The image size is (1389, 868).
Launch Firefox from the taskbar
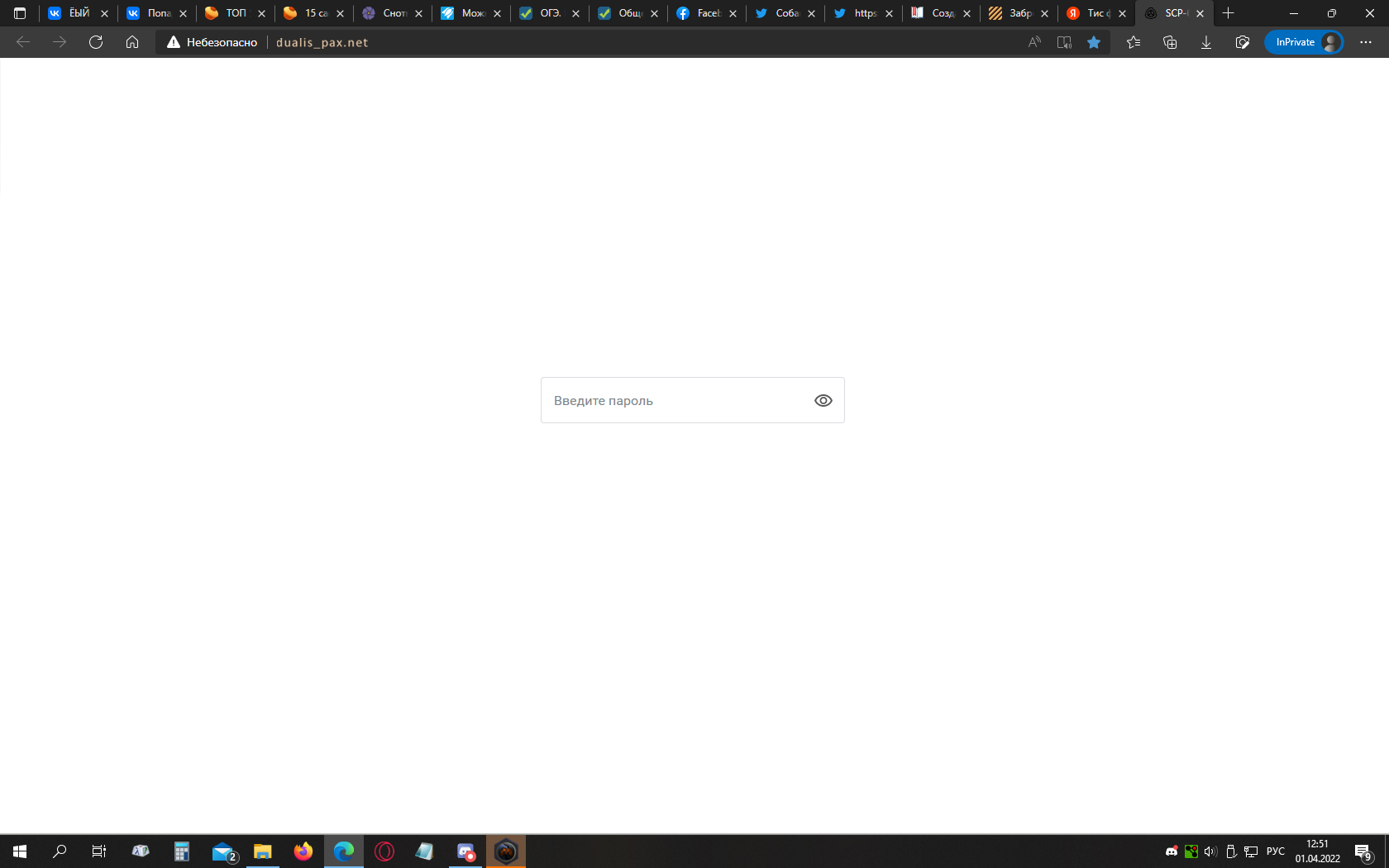(x=303, y=851)
